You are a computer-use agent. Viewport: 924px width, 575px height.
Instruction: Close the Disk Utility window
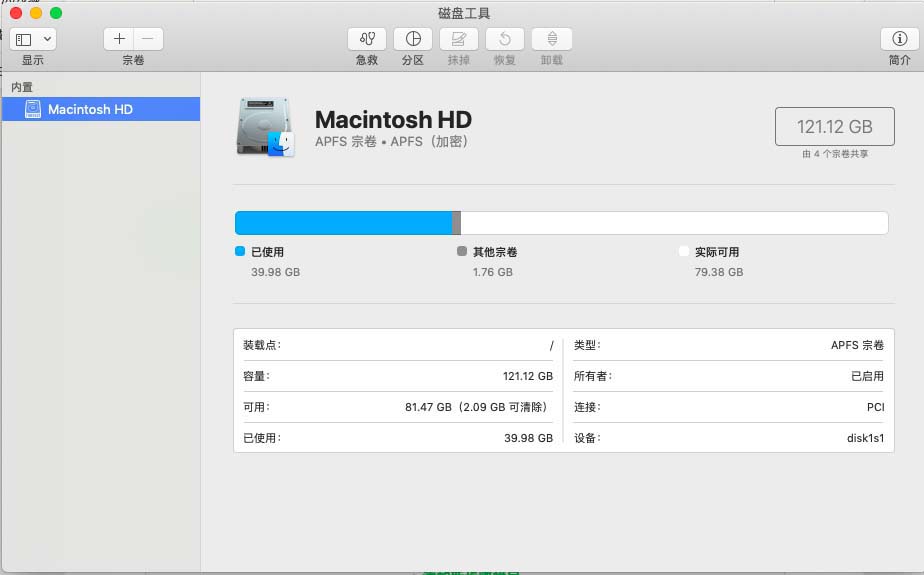pos(16,13)
